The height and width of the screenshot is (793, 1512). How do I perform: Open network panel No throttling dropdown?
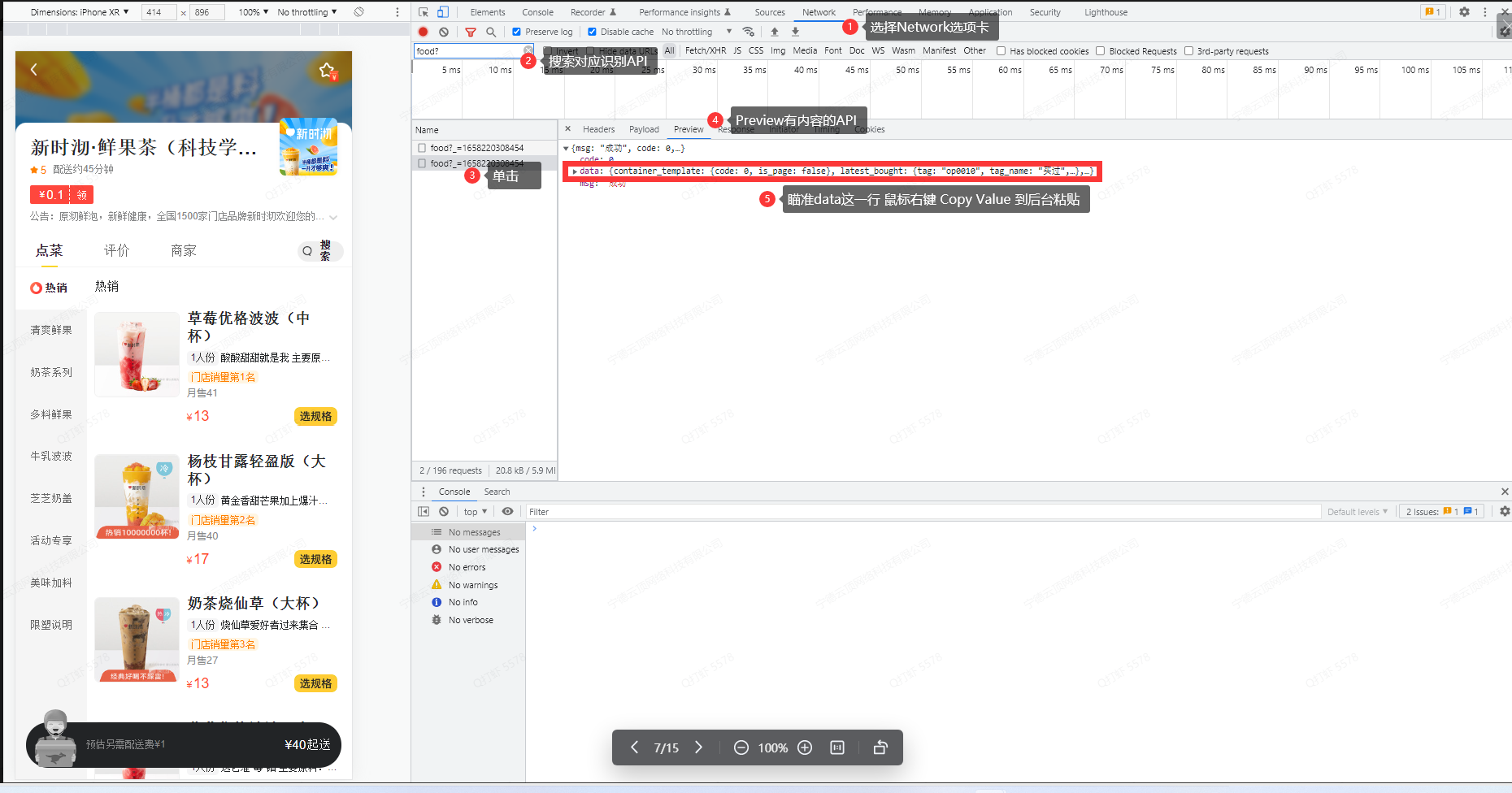pyautogui.click(x=697, y=32)
